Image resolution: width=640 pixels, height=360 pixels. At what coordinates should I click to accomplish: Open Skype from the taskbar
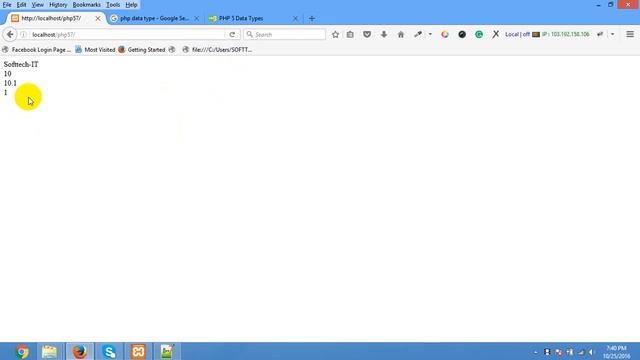tap(109, 351)
